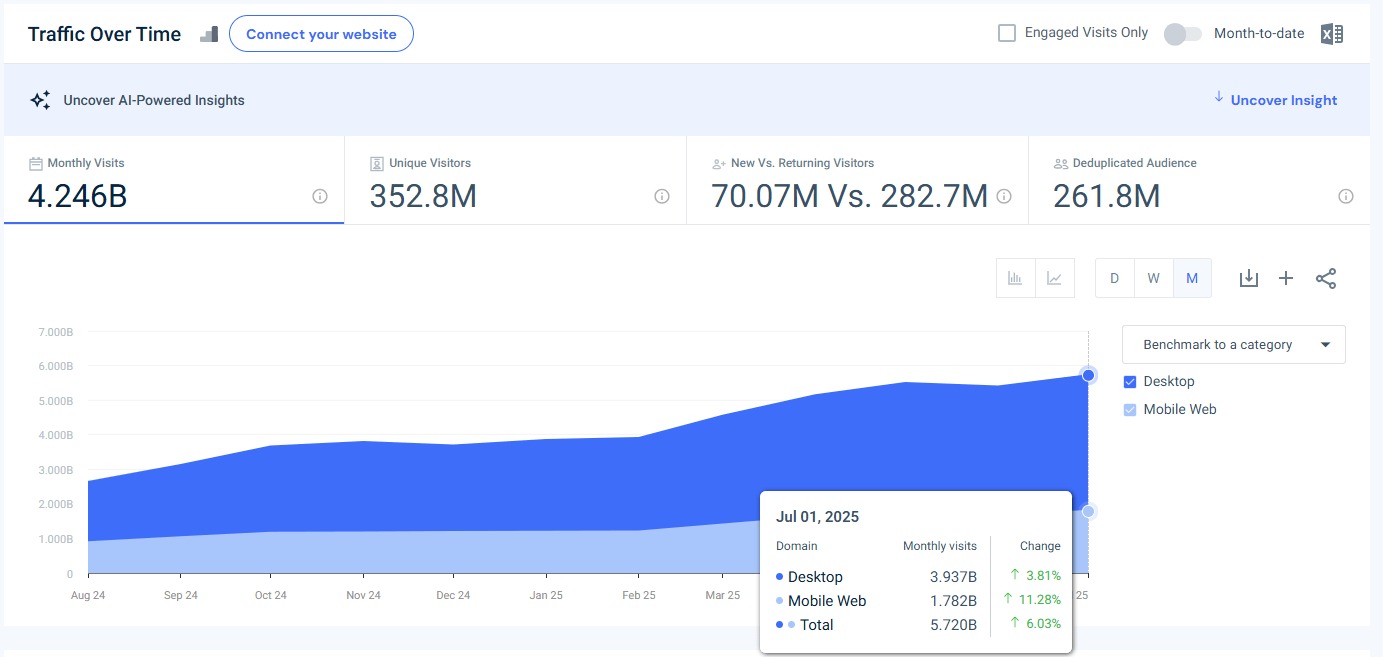The image size is (1383, 657).
Task: Enable Engaged Visits Only checkbox
Action: point(1007,33)
